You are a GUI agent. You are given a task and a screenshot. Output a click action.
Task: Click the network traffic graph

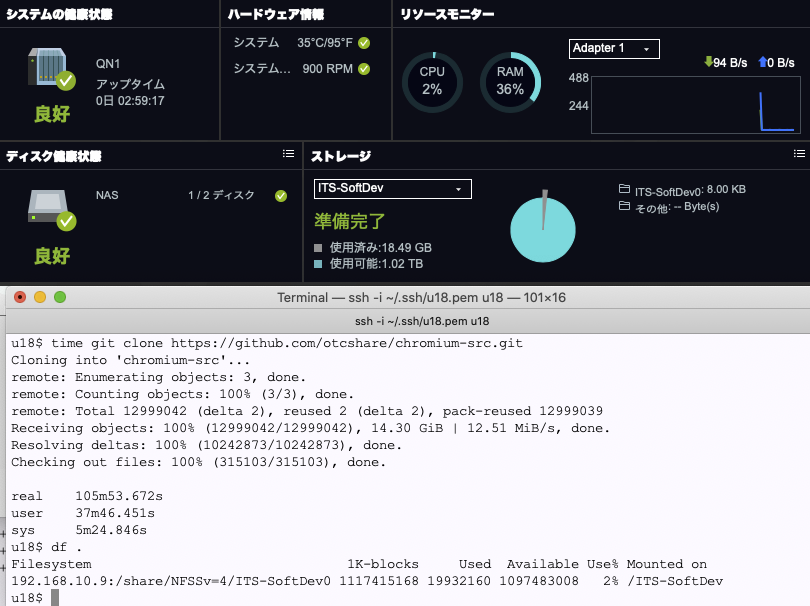coord(695,105)
